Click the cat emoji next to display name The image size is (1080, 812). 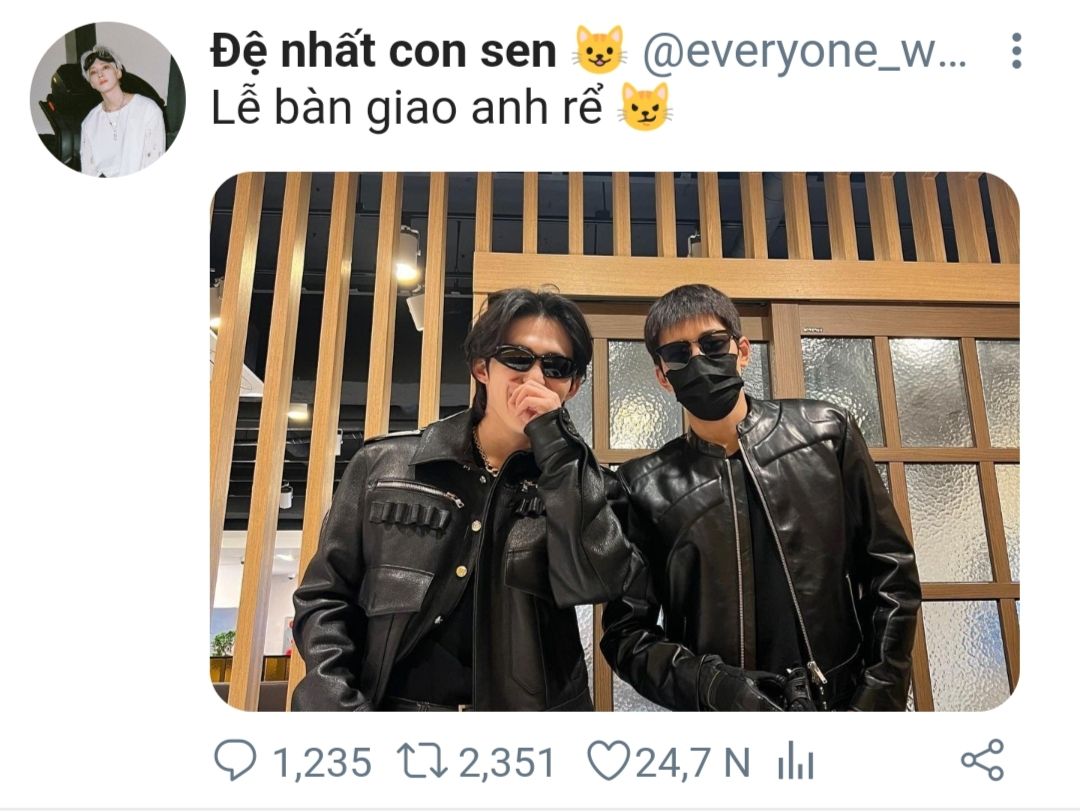coord(600,50)
